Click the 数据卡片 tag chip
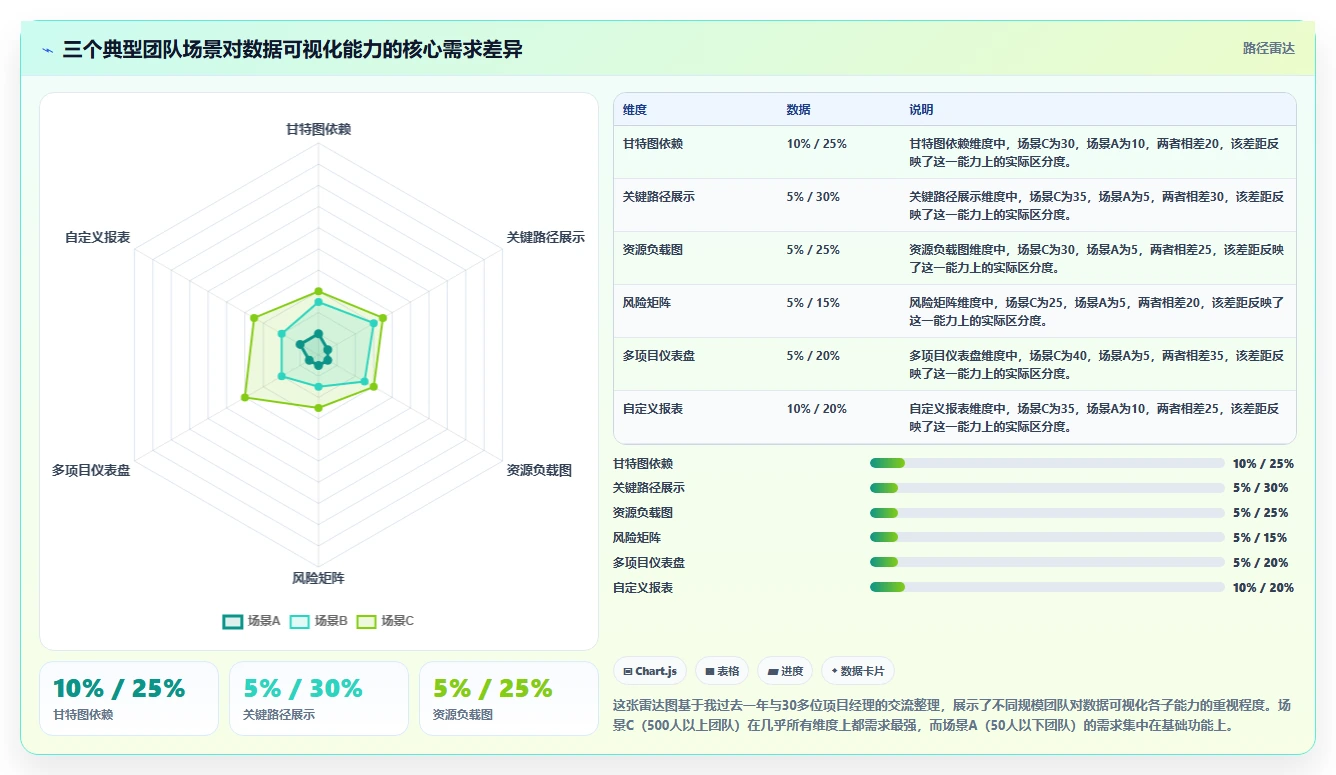The width and height of the screenshot is (1336, 775). tap(858, 671)
